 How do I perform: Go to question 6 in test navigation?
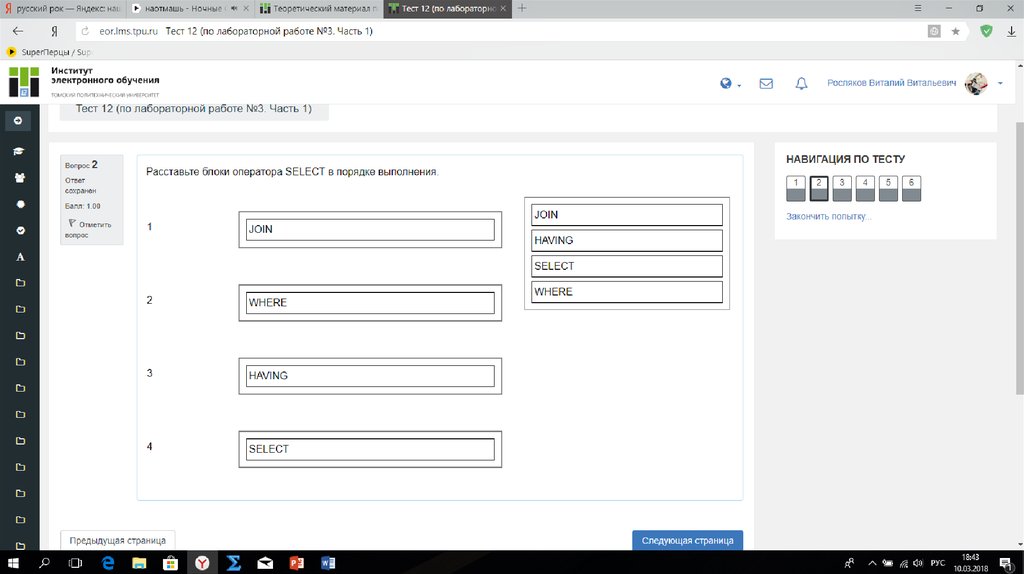click(912, 189)
